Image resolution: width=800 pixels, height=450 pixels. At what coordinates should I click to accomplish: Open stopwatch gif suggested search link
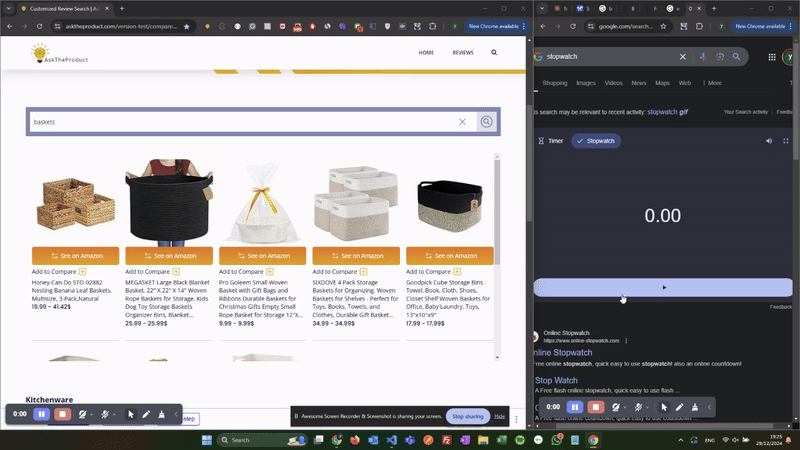coord(667,112)
